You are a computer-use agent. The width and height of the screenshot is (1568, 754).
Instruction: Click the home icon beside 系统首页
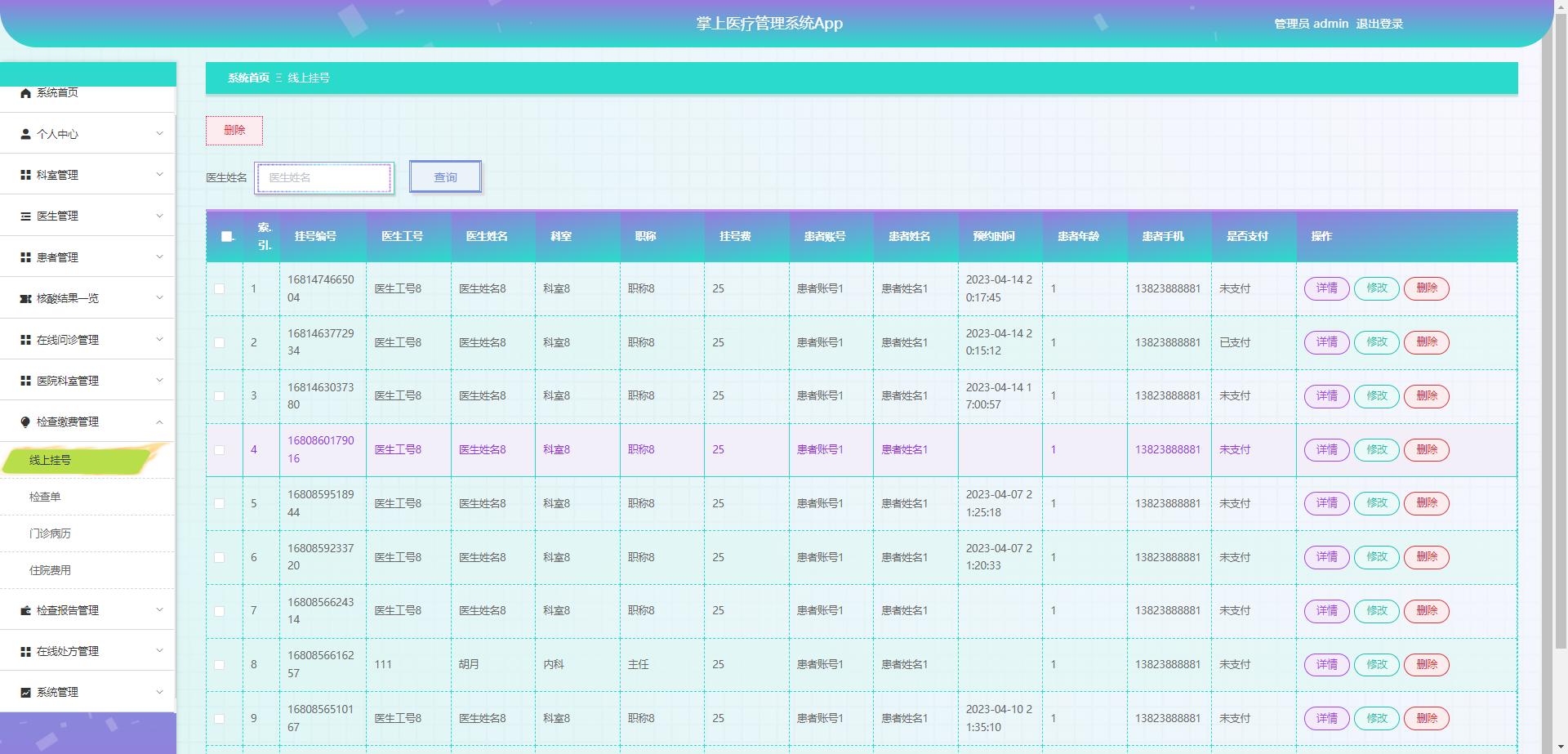pos(25,93)
